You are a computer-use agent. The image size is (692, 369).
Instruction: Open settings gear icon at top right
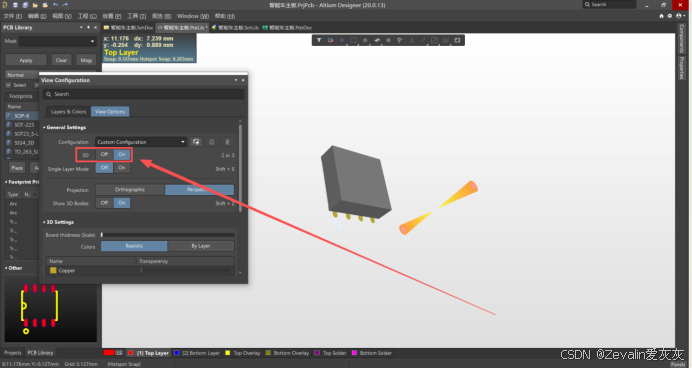[669, 16]
